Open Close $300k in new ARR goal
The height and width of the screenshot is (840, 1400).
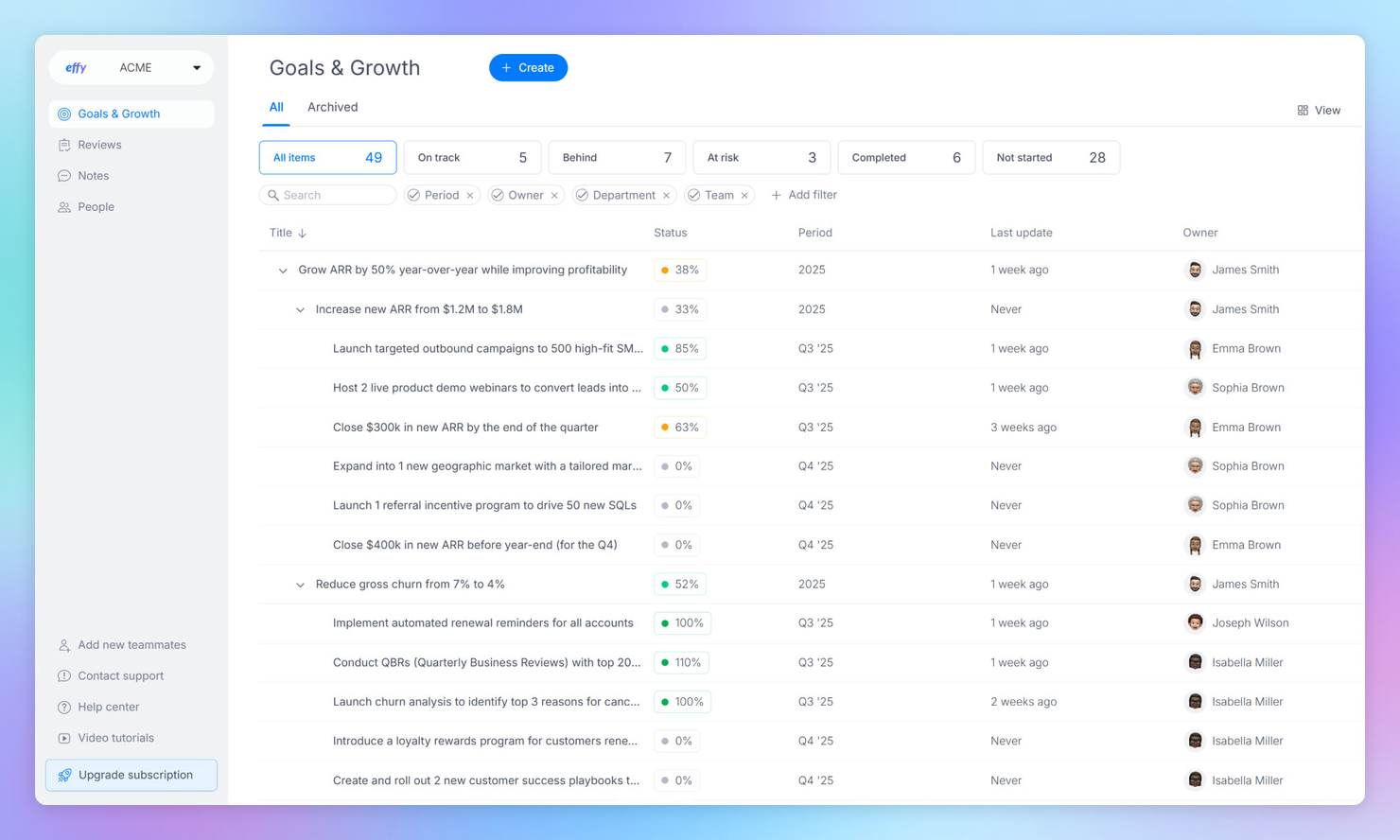[465, 428]
